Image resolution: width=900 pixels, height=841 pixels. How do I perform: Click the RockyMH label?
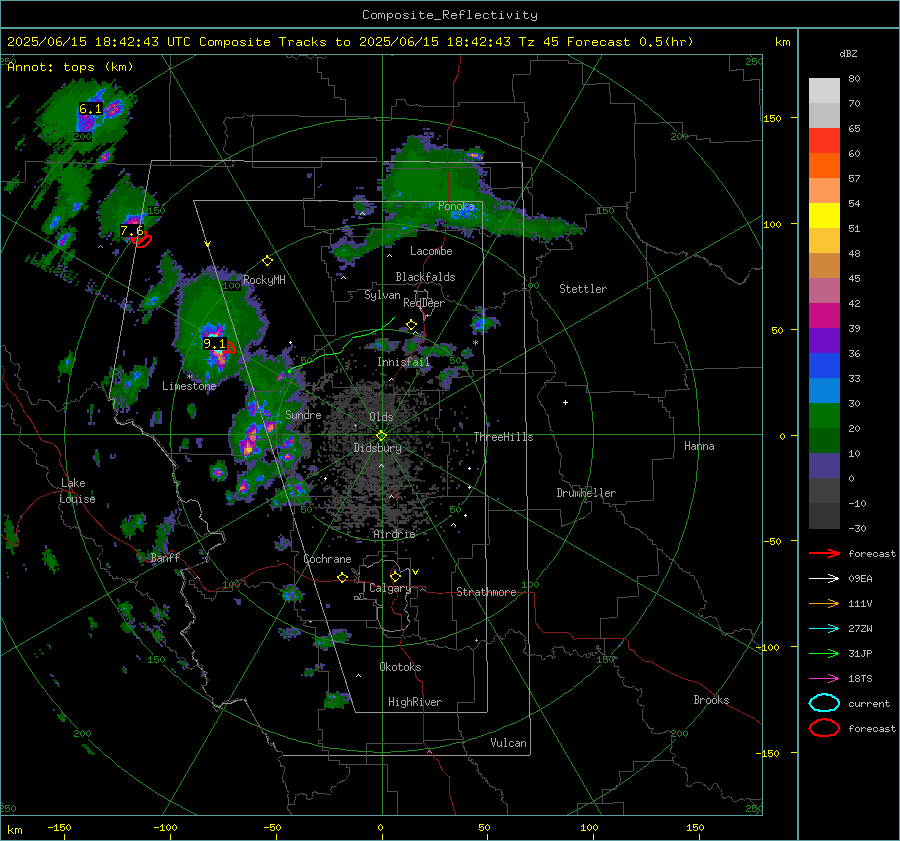tap(264, 280)
